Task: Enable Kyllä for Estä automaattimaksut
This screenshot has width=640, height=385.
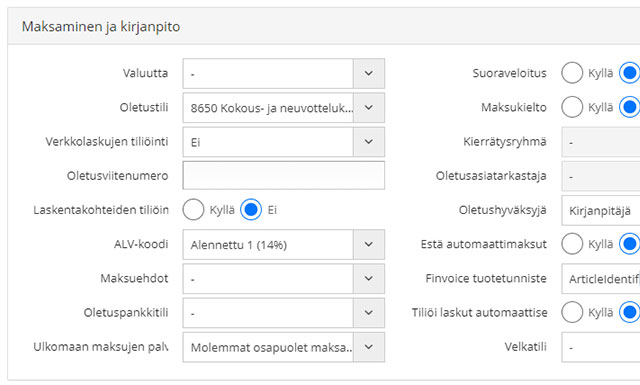Action: coord(572,244)
